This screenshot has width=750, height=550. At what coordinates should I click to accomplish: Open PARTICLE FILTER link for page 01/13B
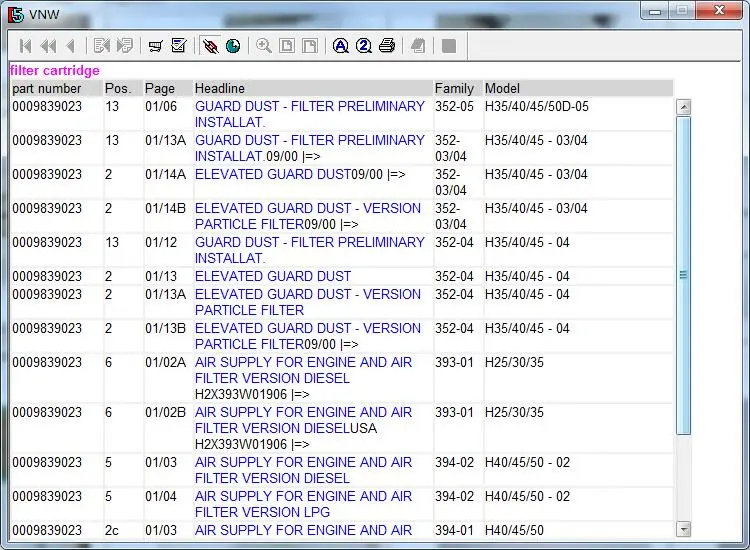click(308, 336)
